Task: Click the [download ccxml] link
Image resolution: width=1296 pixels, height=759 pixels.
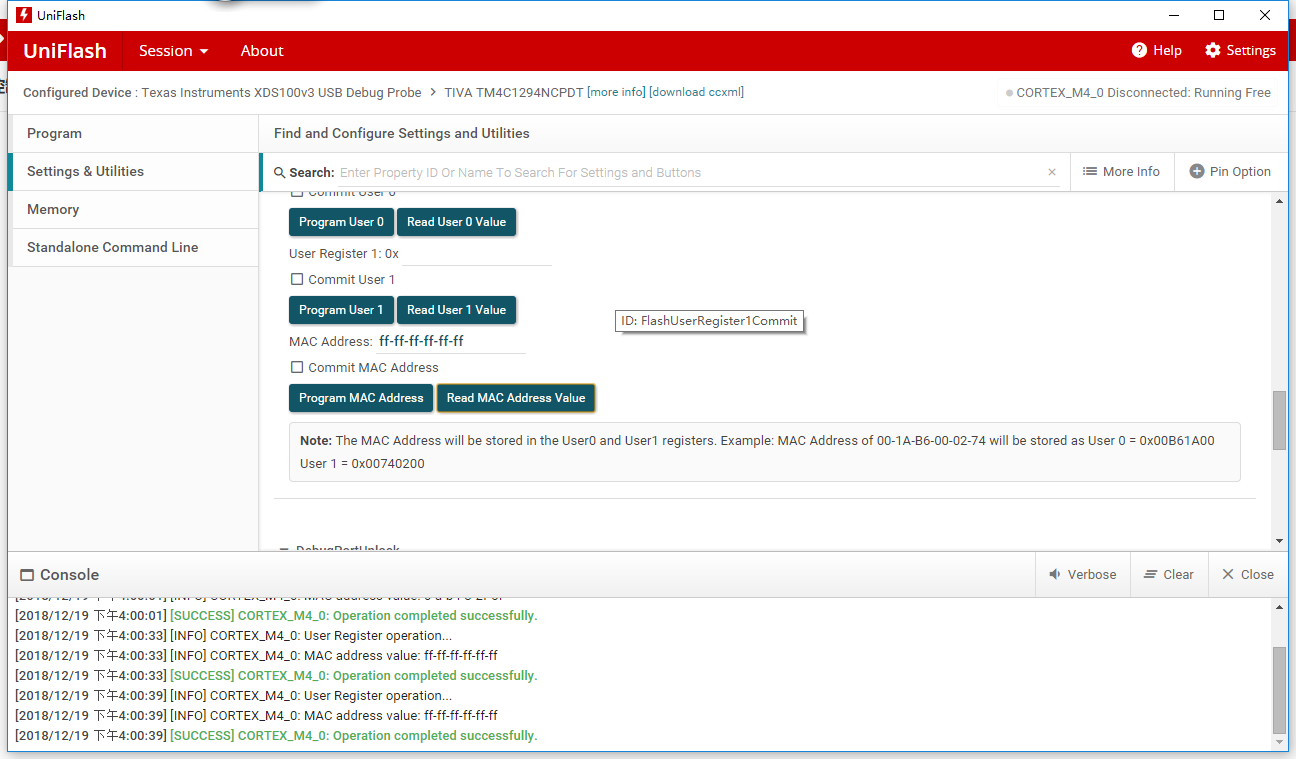Action: click(697, 92)
